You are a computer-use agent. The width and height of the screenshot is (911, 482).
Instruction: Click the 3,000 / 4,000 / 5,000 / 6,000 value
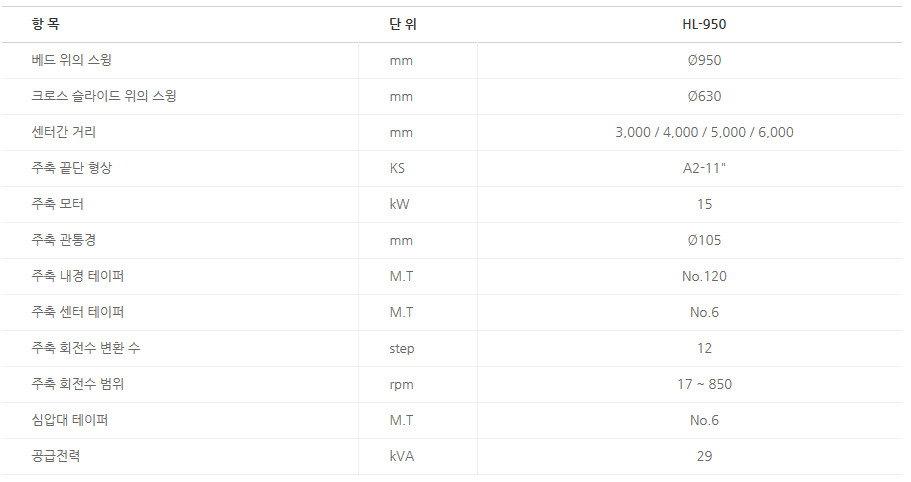point(704,132)
